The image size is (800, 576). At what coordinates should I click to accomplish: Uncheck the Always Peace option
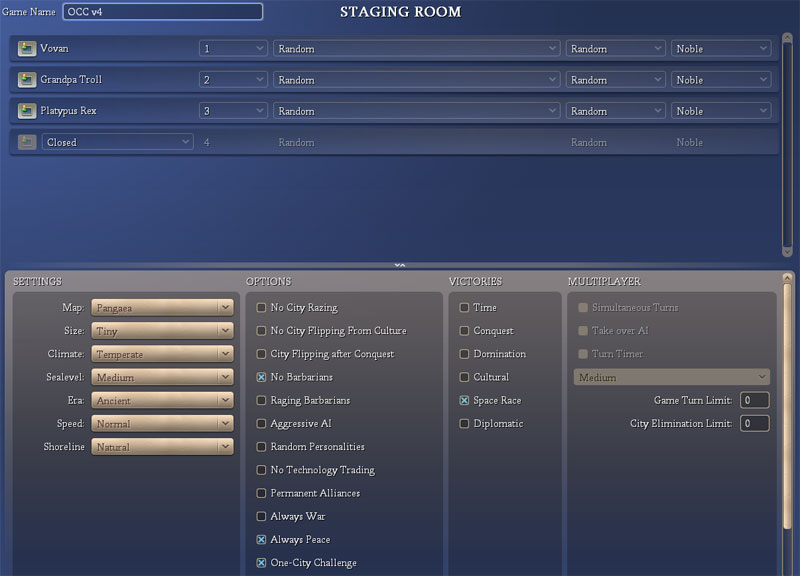click(x=261, y=539)
